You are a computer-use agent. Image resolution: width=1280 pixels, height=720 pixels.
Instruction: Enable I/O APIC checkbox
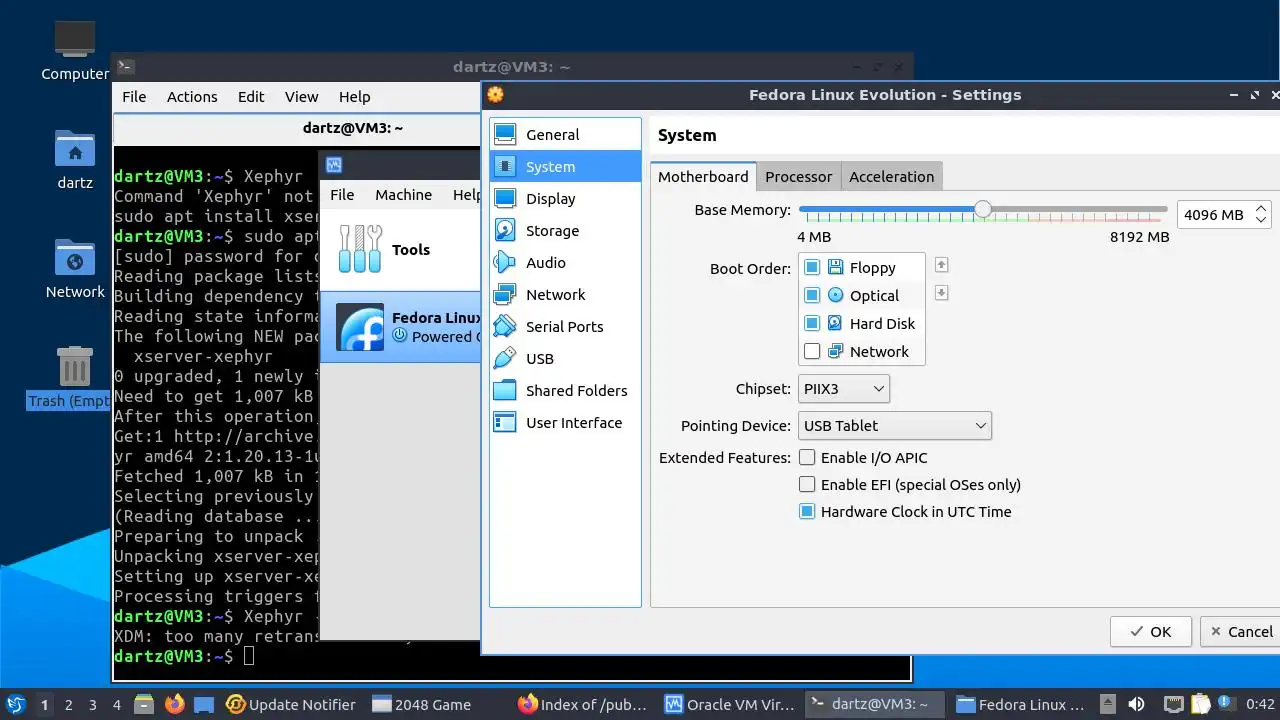pyautogui.click(x=807, y=457)
